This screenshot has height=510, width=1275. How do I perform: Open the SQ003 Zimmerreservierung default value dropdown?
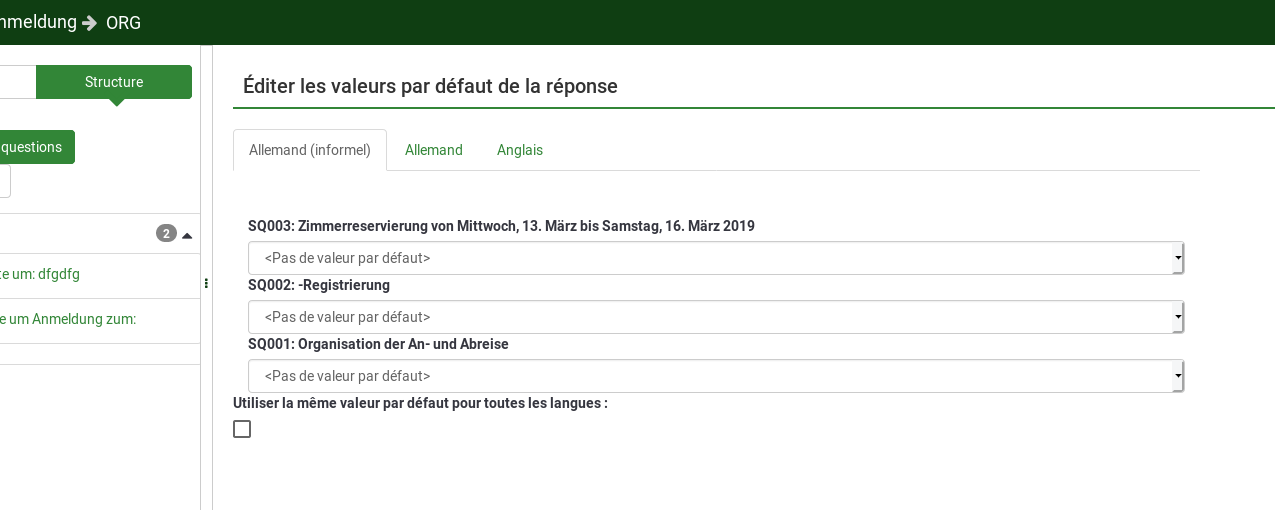[x=715, y=258]
